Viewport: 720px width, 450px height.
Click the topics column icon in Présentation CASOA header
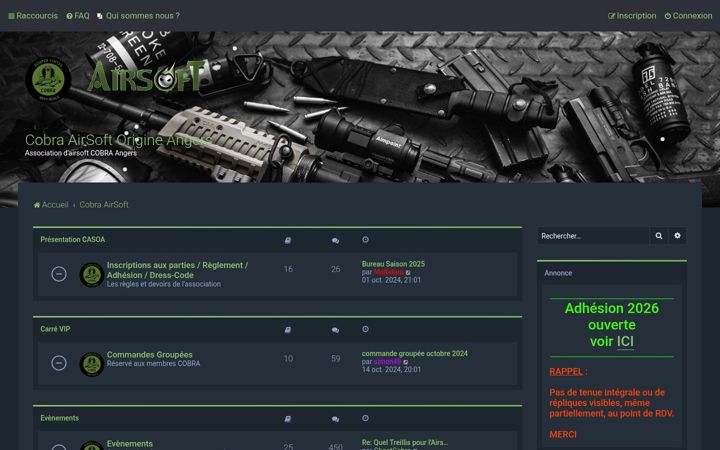(288, 240)
